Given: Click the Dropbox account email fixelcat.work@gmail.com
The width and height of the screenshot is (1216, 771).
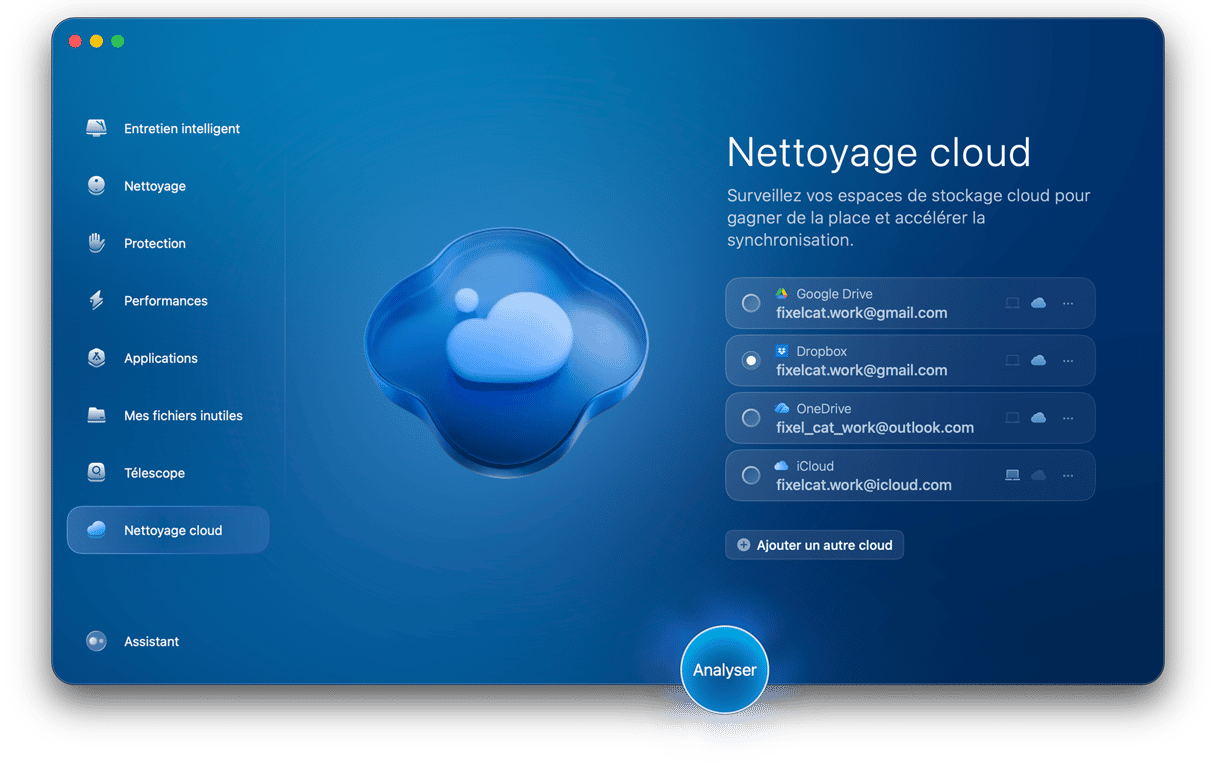Looking at the screenshot, I should [861, 370].
